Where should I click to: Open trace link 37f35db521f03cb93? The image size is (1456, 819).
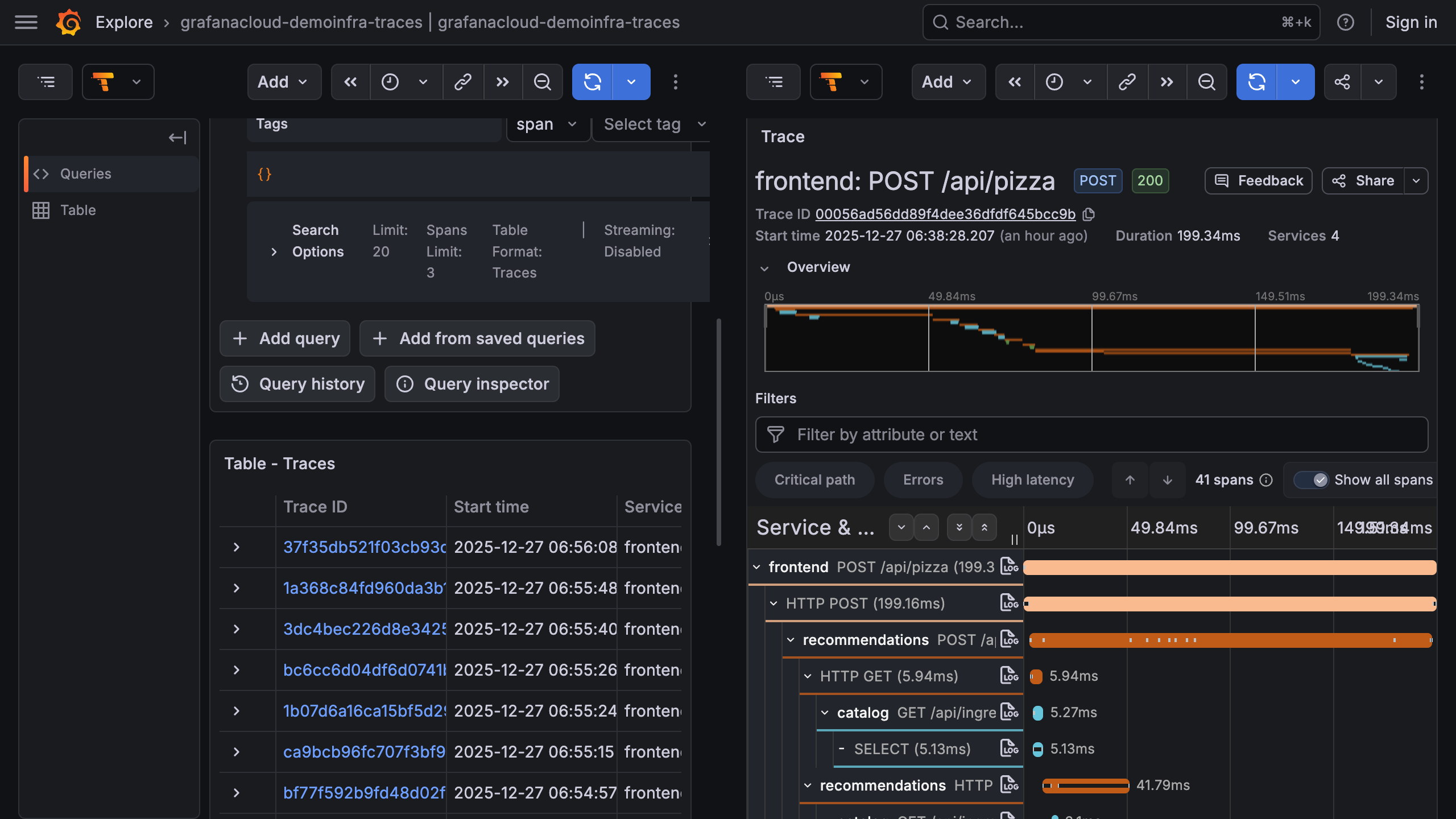click(x=364, y=547)
